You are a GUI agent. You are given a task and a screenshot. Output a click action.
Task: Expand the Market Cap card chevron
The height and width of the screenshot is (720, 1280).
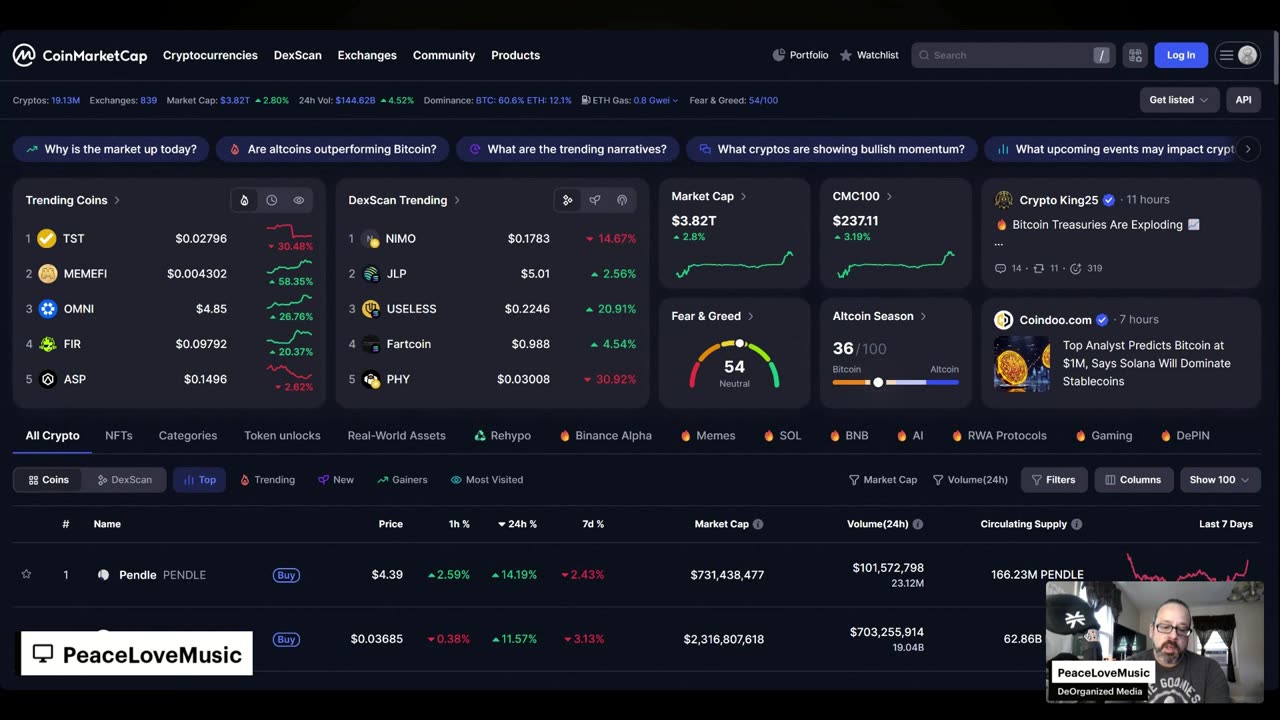coord(743,197)
